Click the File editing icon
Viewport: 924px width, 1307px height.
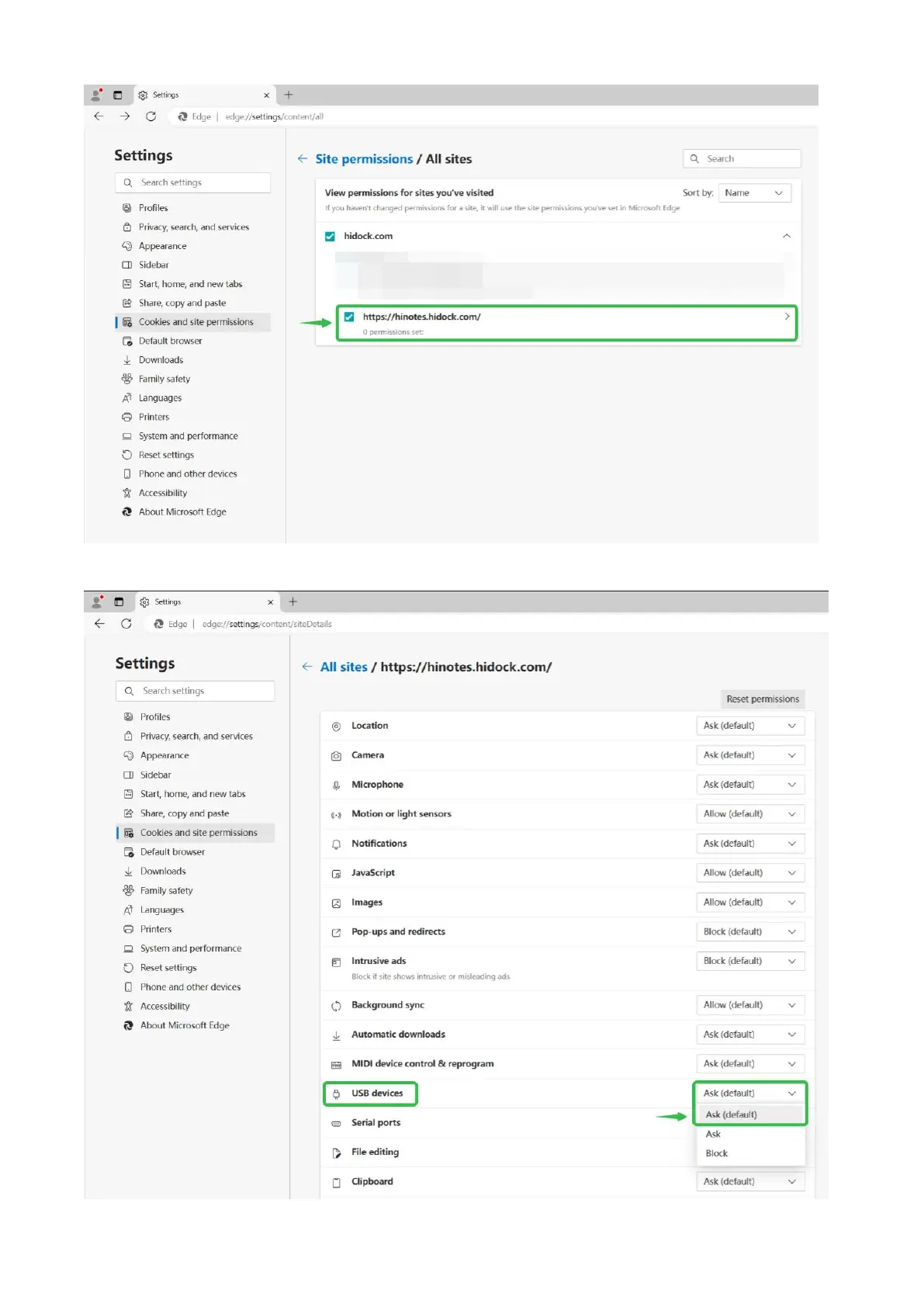pyautogui.click(x=336, y=1153)
